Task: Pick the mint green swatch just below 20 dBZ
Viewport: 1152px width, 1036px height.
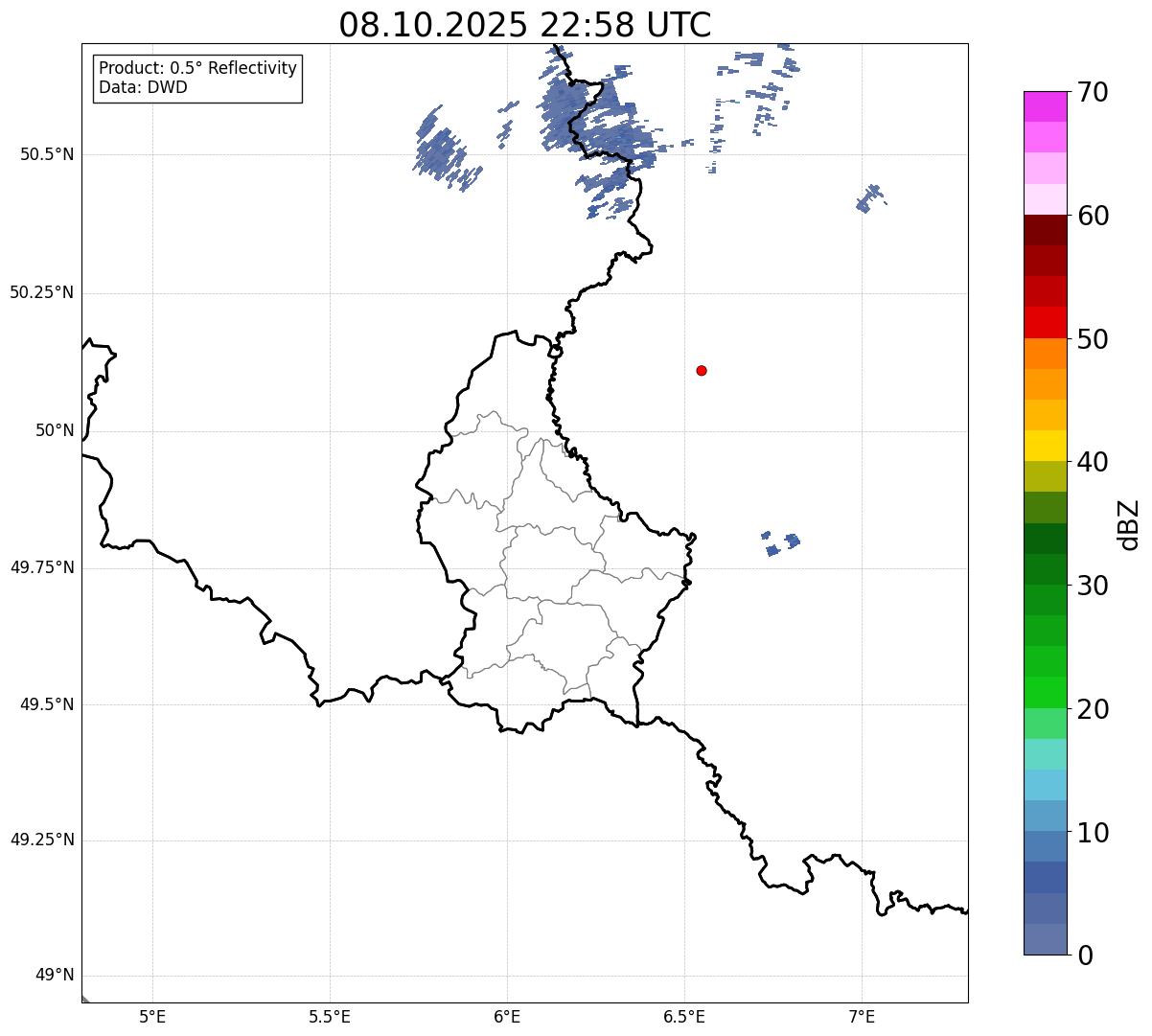Action: click(1046, 724)
